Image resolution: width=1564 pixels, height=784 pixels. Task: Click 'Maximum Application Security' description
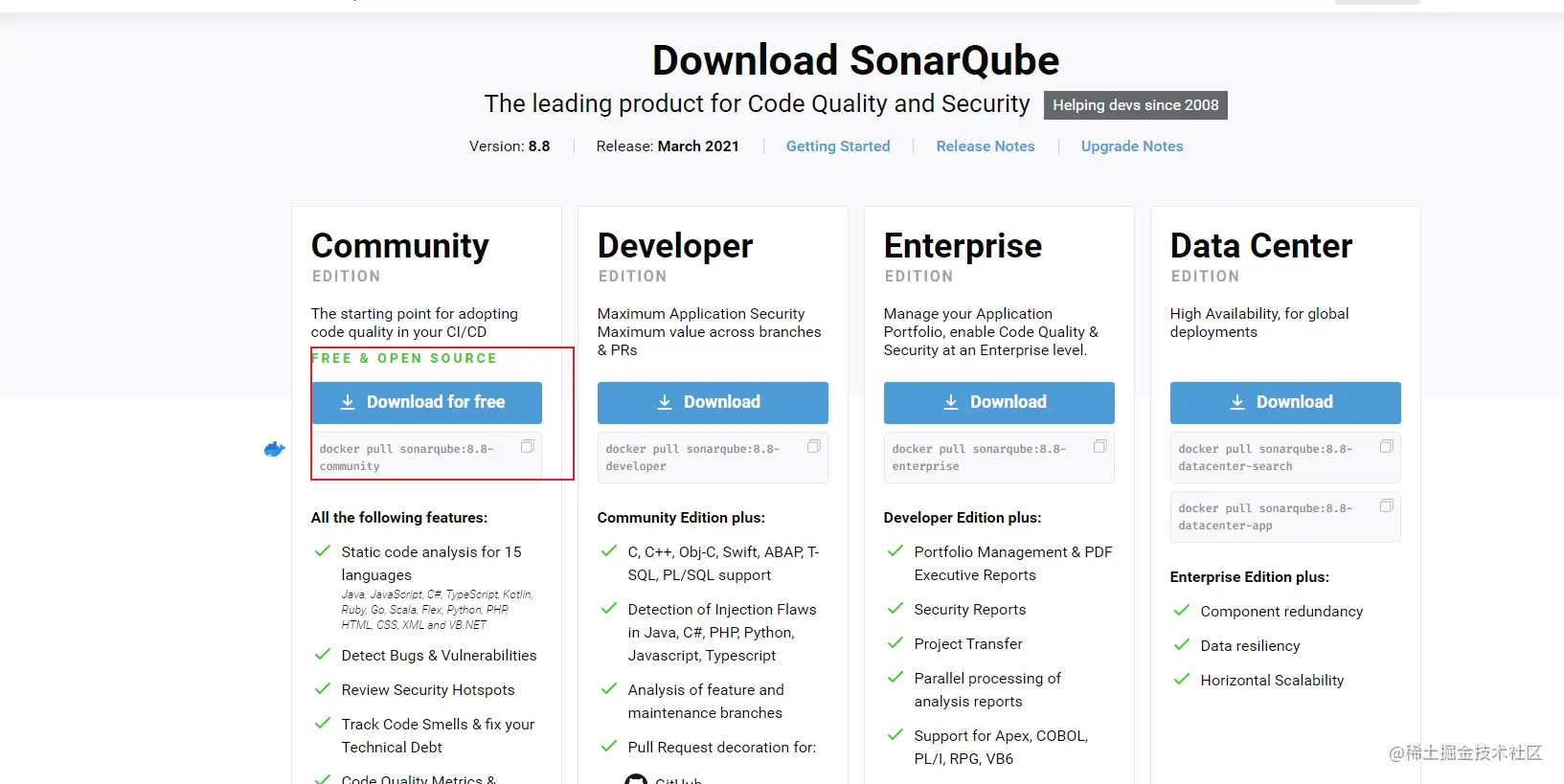click(710, 332)
